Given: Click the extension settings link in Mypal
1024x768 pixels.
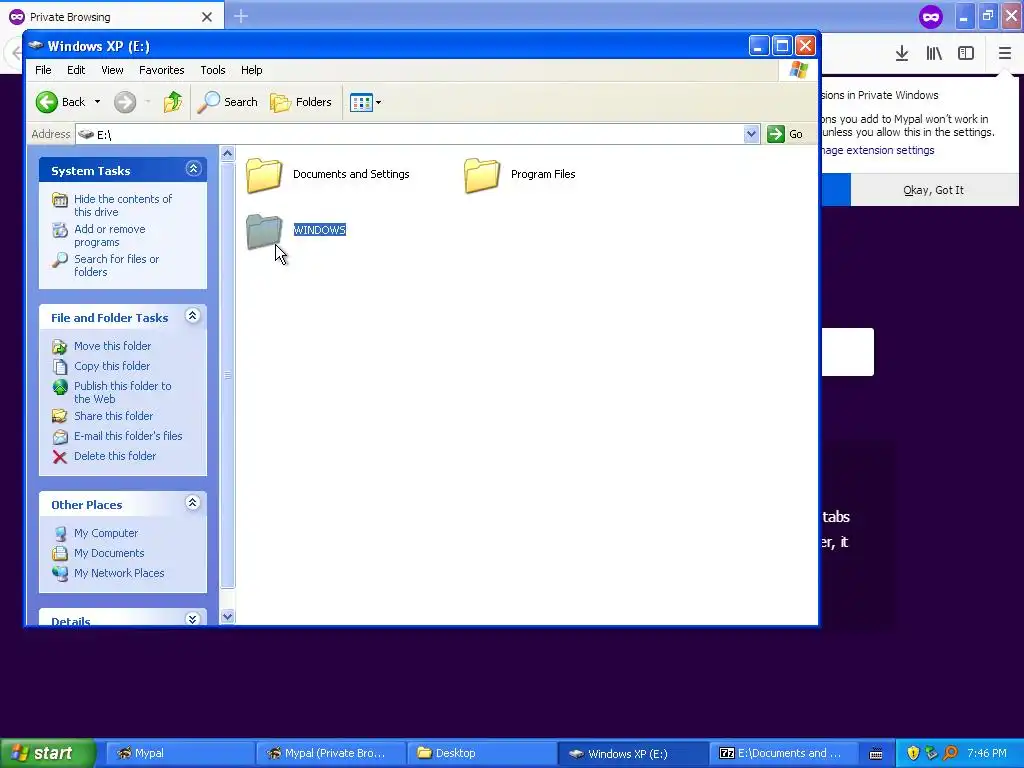Looking at the screenshot, I should pyautogui.click(x=878, y=150).
